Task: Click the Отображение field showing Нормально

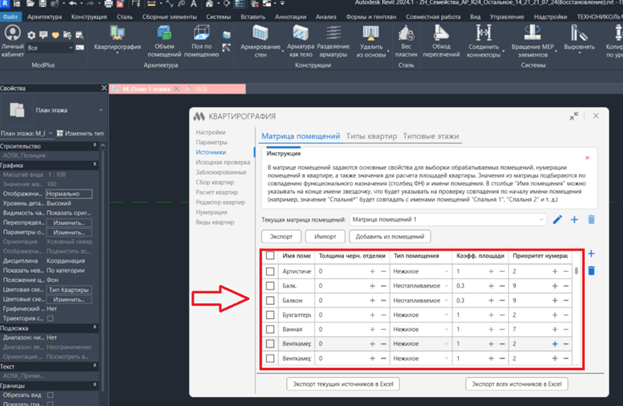Action: tap(69, 194)
